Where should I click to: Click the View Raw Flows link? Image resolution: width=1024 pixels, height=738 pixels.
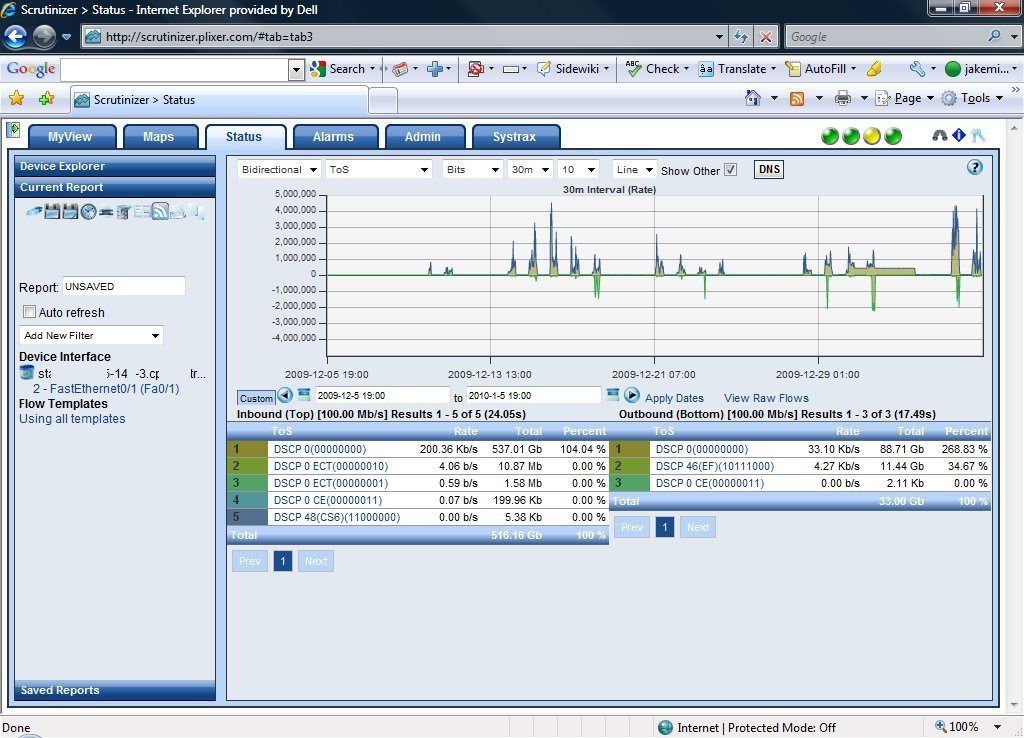[766, 398]
